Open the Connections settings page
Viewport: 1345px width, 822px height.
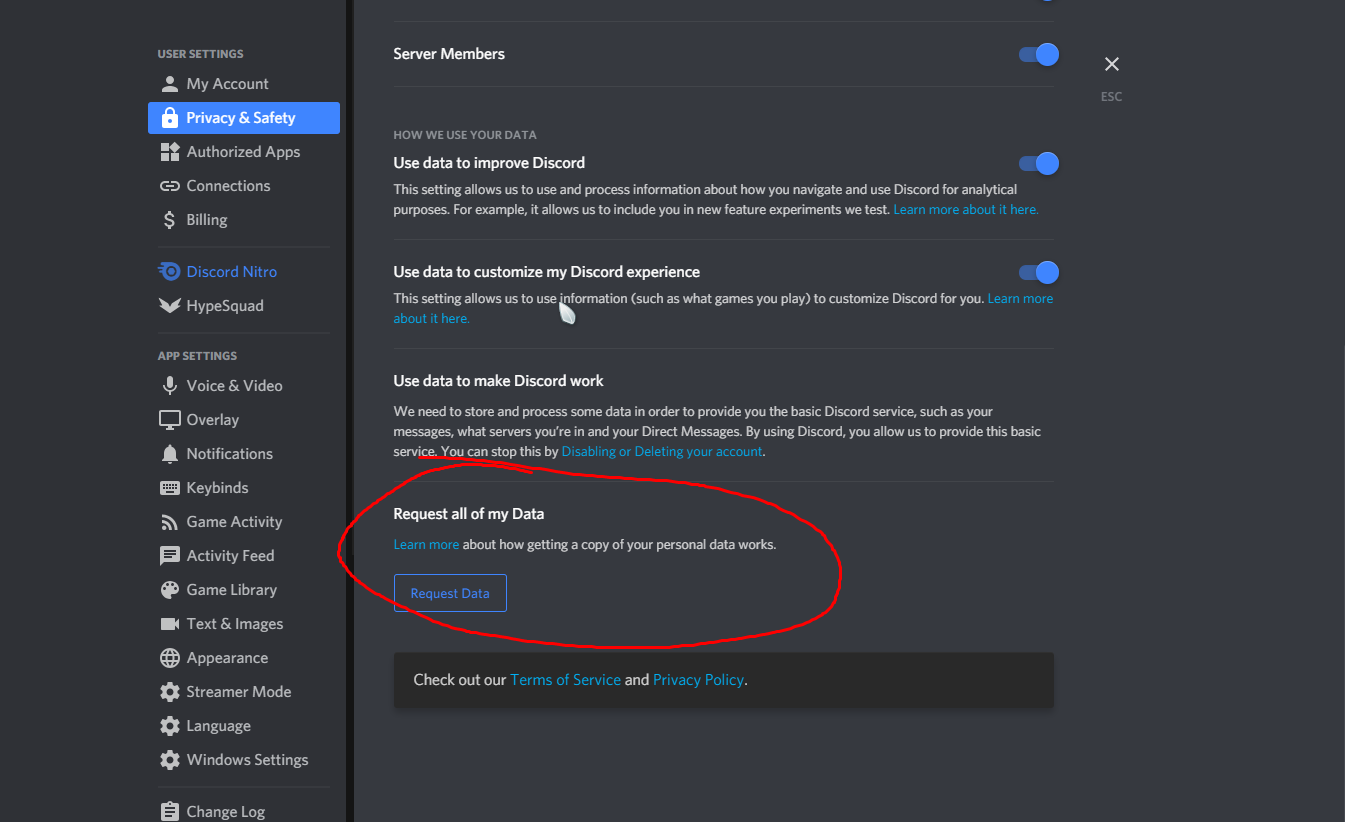244,186
